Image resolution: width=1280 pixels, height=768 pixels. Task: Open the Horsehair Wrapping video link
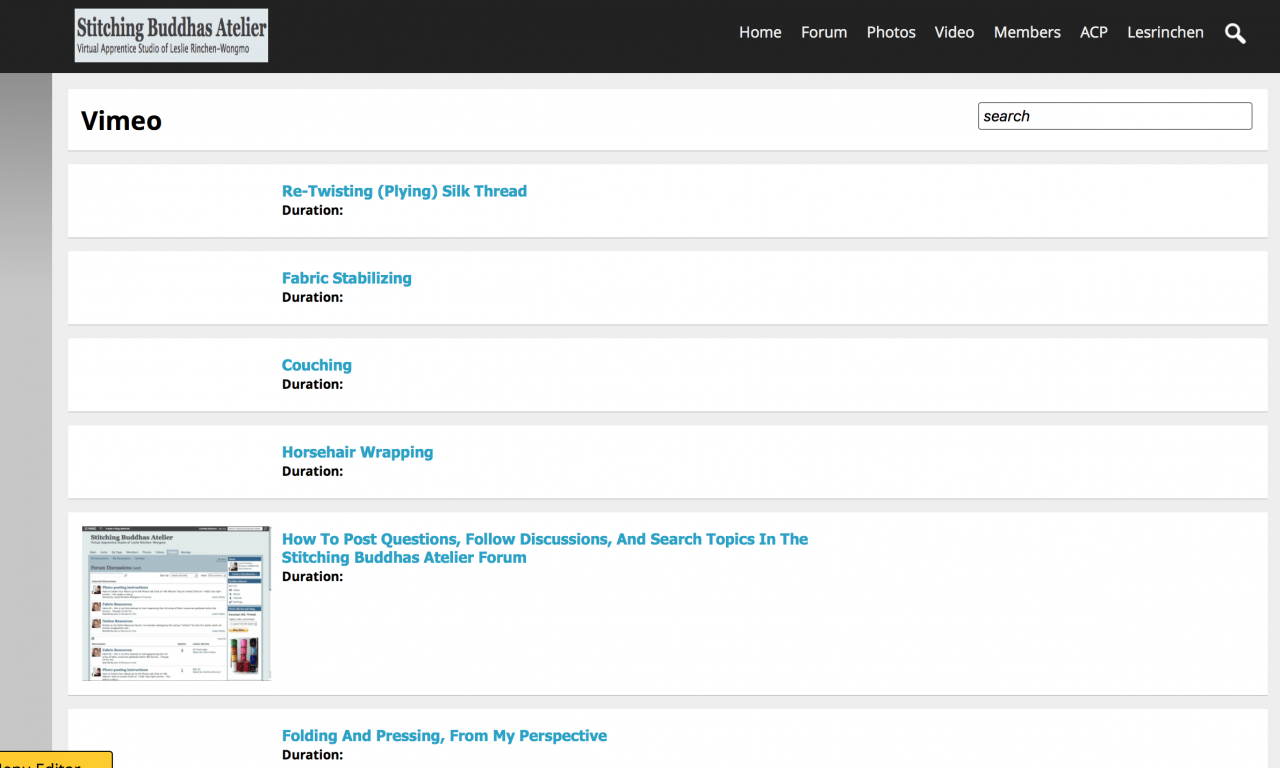pos(357,452)
